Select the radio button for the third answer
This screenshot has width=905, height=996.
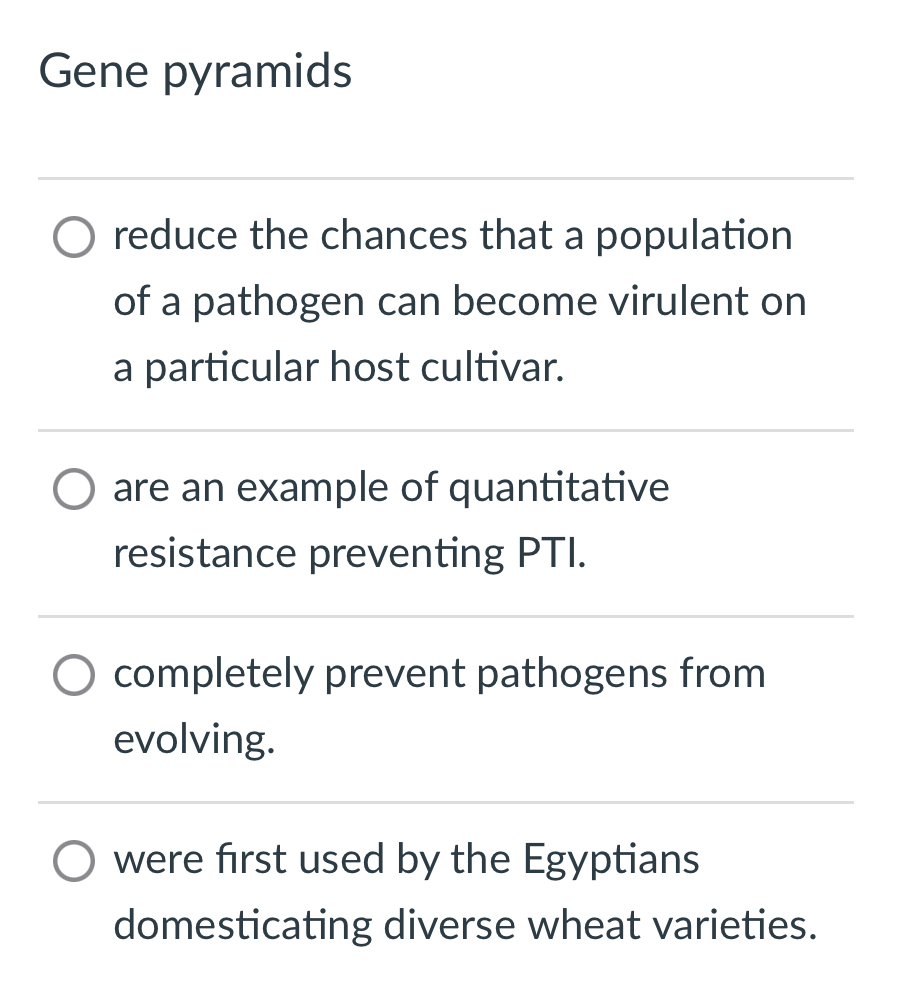coord(74,675)
